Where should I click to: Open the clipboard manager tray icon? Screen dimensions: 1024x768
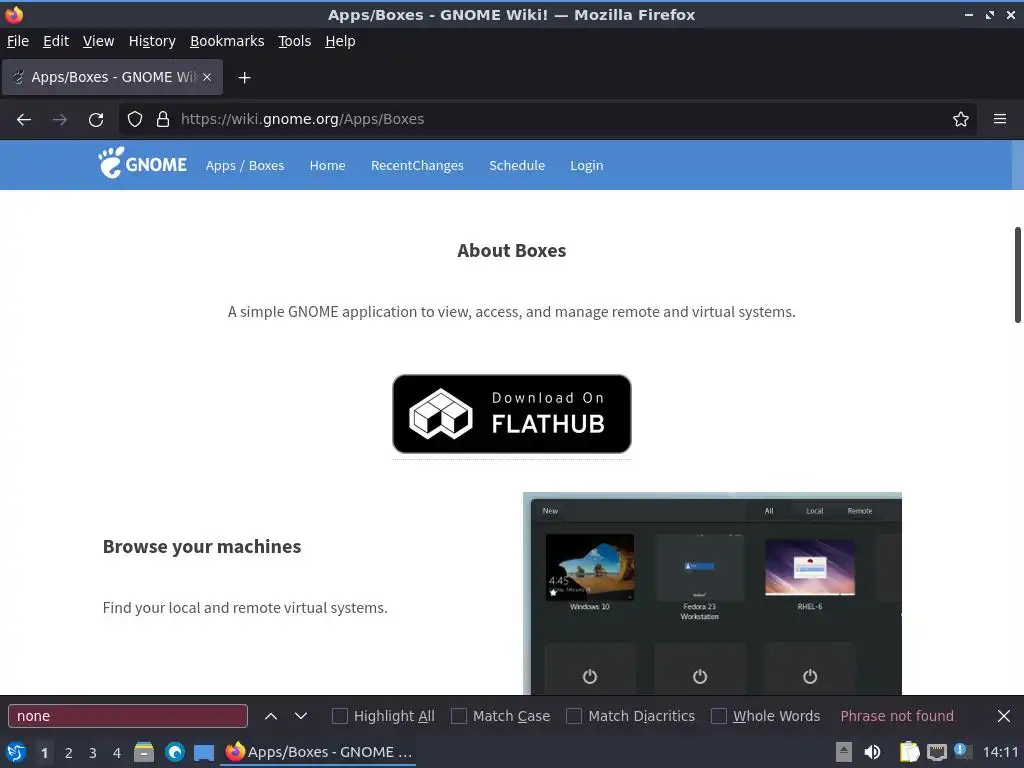[909, 752]
